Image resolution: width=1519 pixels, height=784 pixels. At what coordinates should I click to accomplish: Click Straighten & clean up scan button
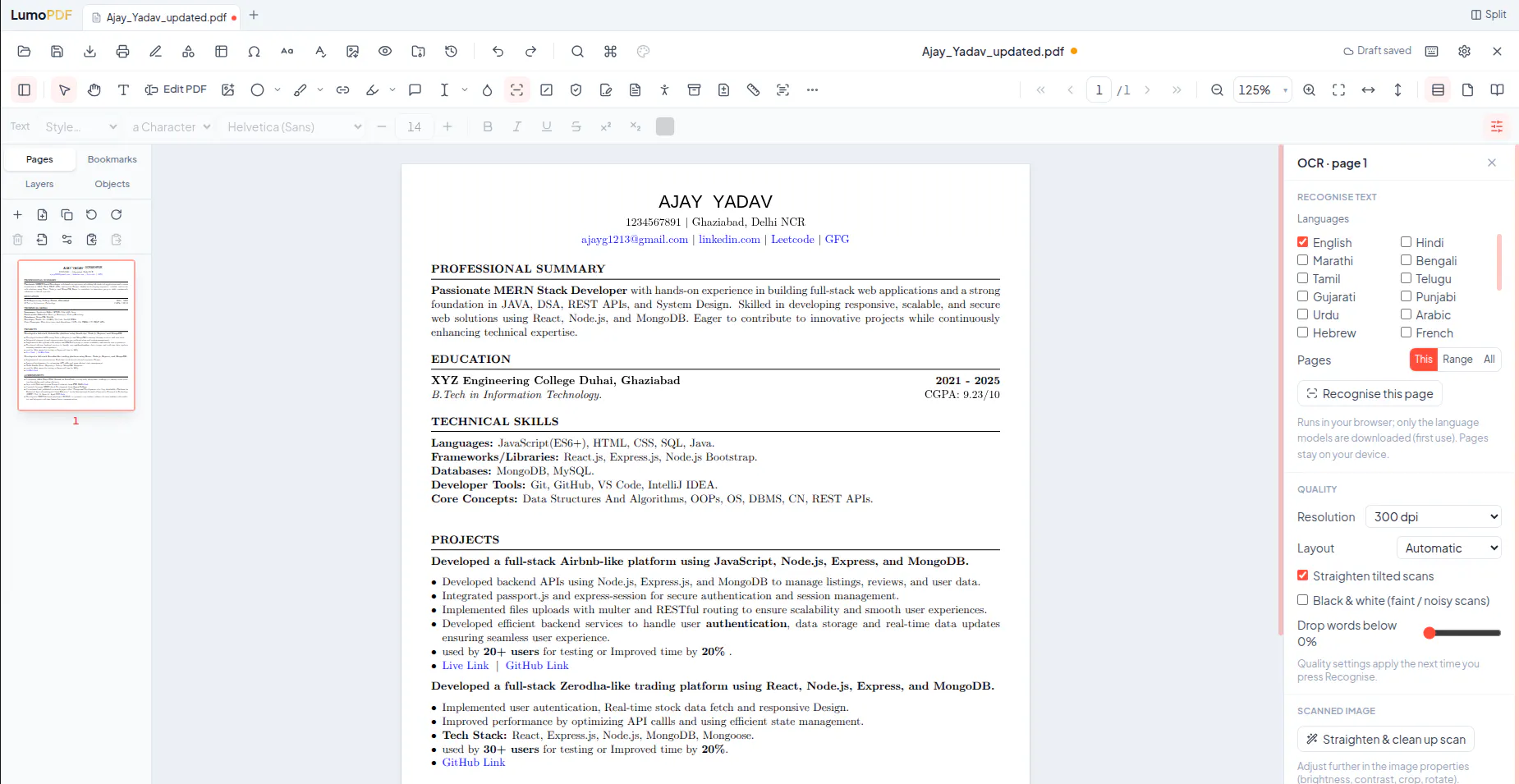point(1386,740)
